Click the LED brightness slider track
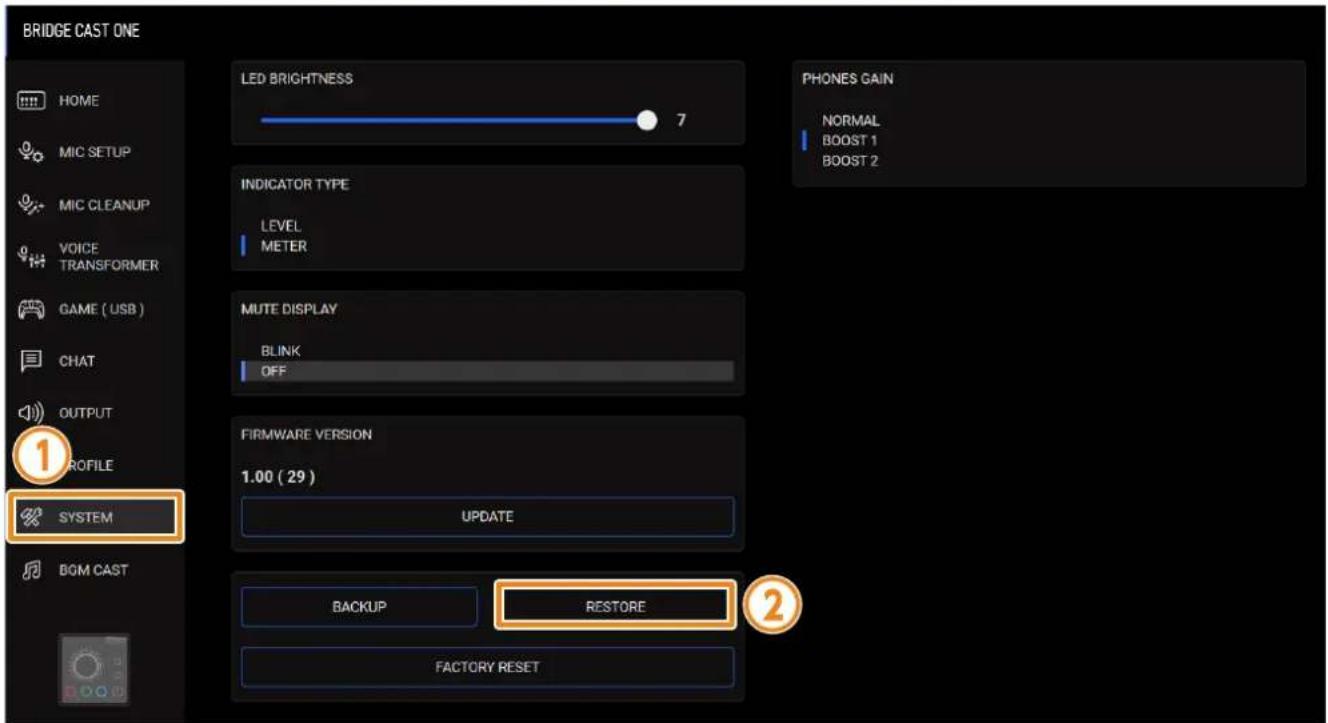The width and height of the screenshot is (1328, 723). point(454,120)
